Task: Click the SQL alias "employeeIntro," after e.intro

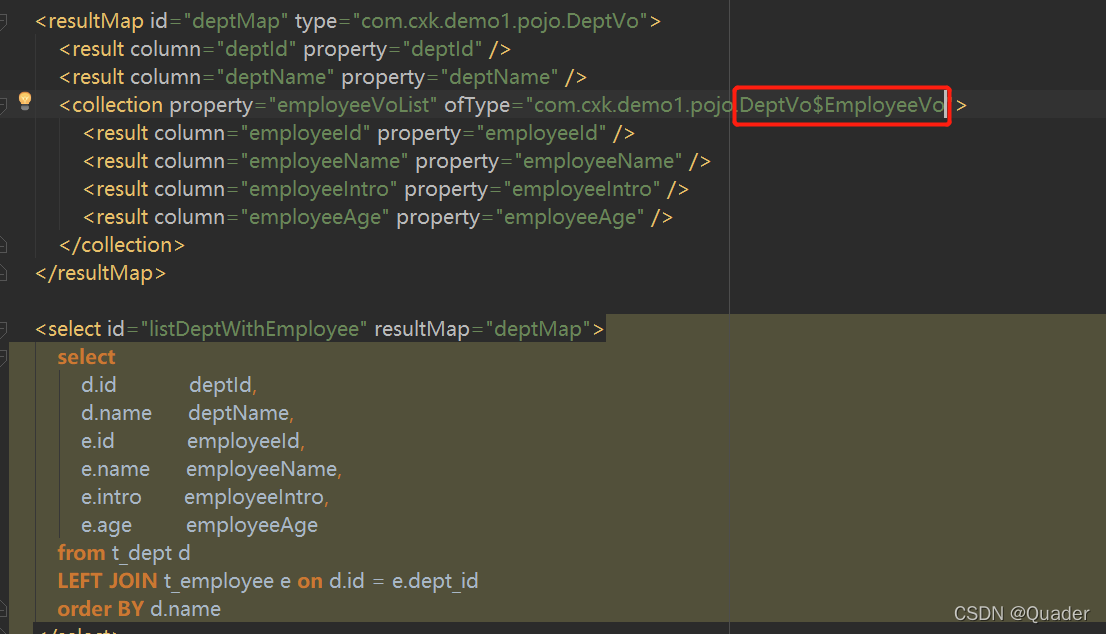Action: [257, 497]
